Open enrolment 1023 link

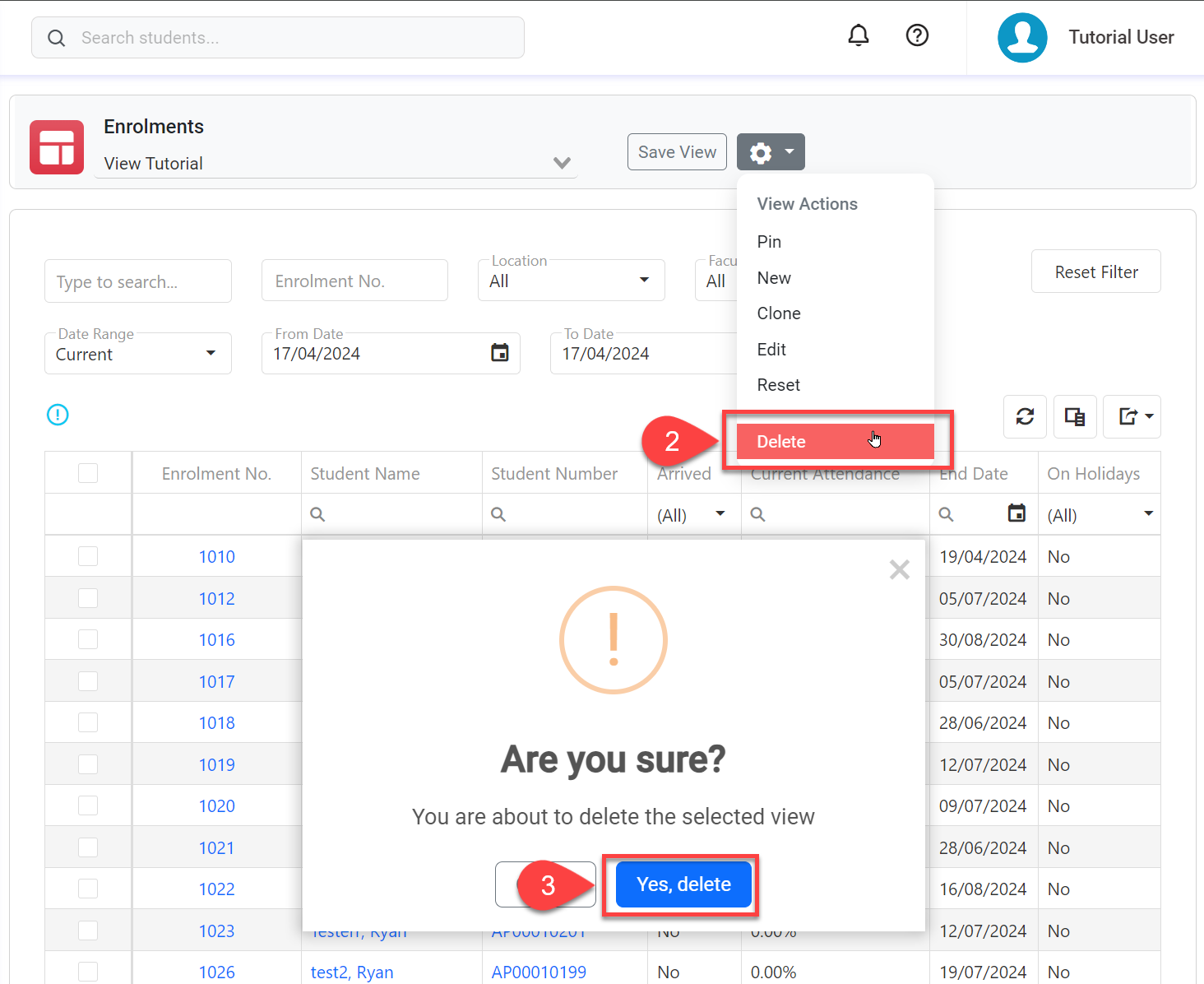(x=217, y=931)
